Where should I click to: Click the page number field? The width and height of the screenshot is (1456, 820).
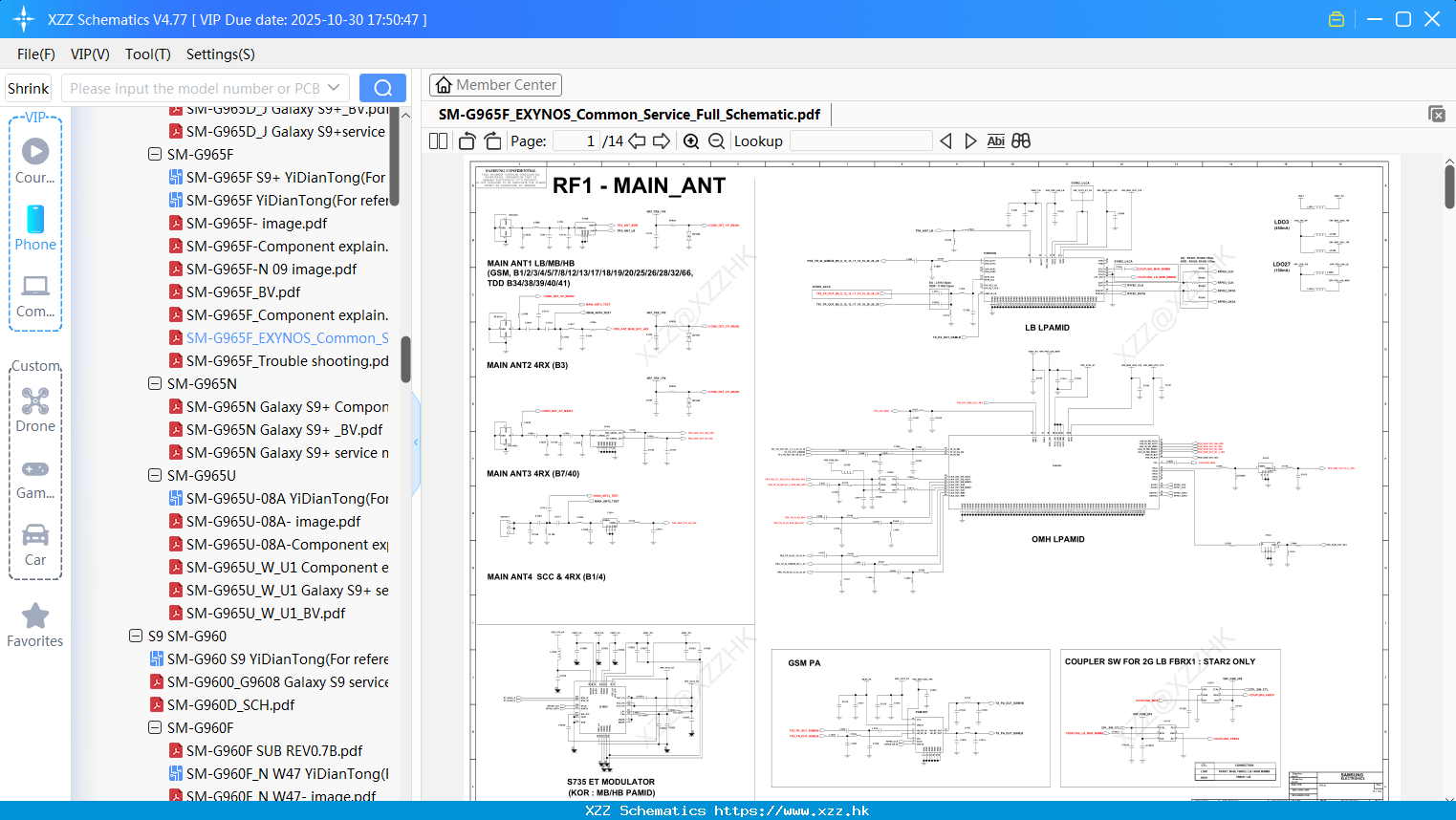pos(576,140)
